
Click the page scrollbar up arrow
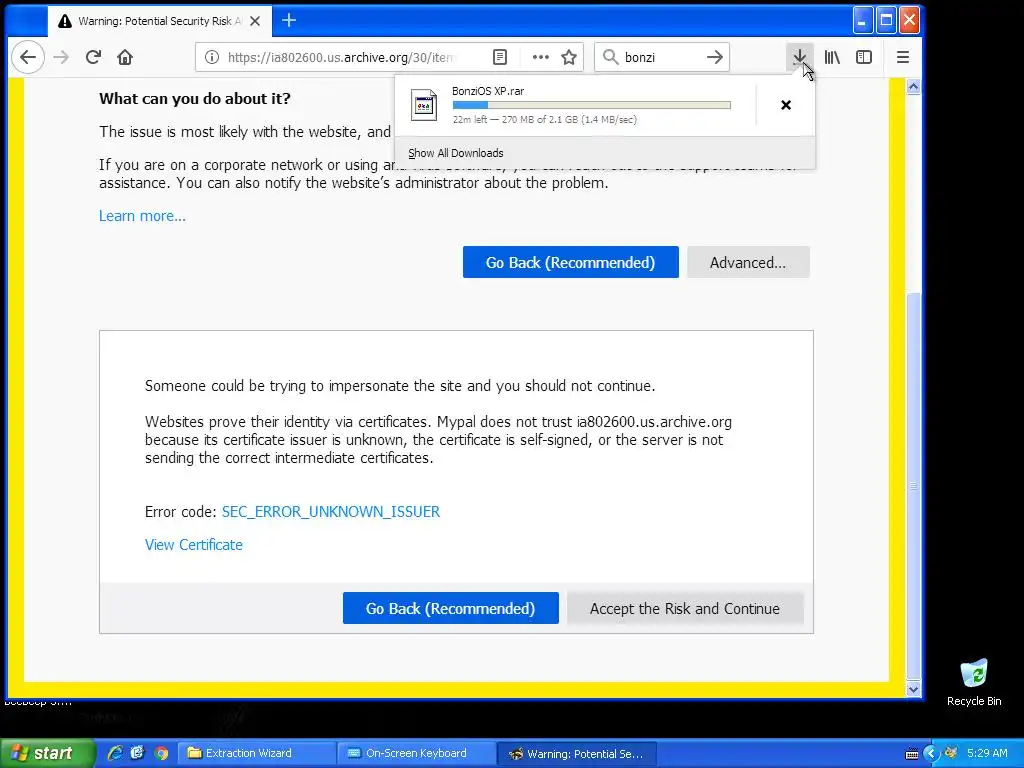coord(913,86)
